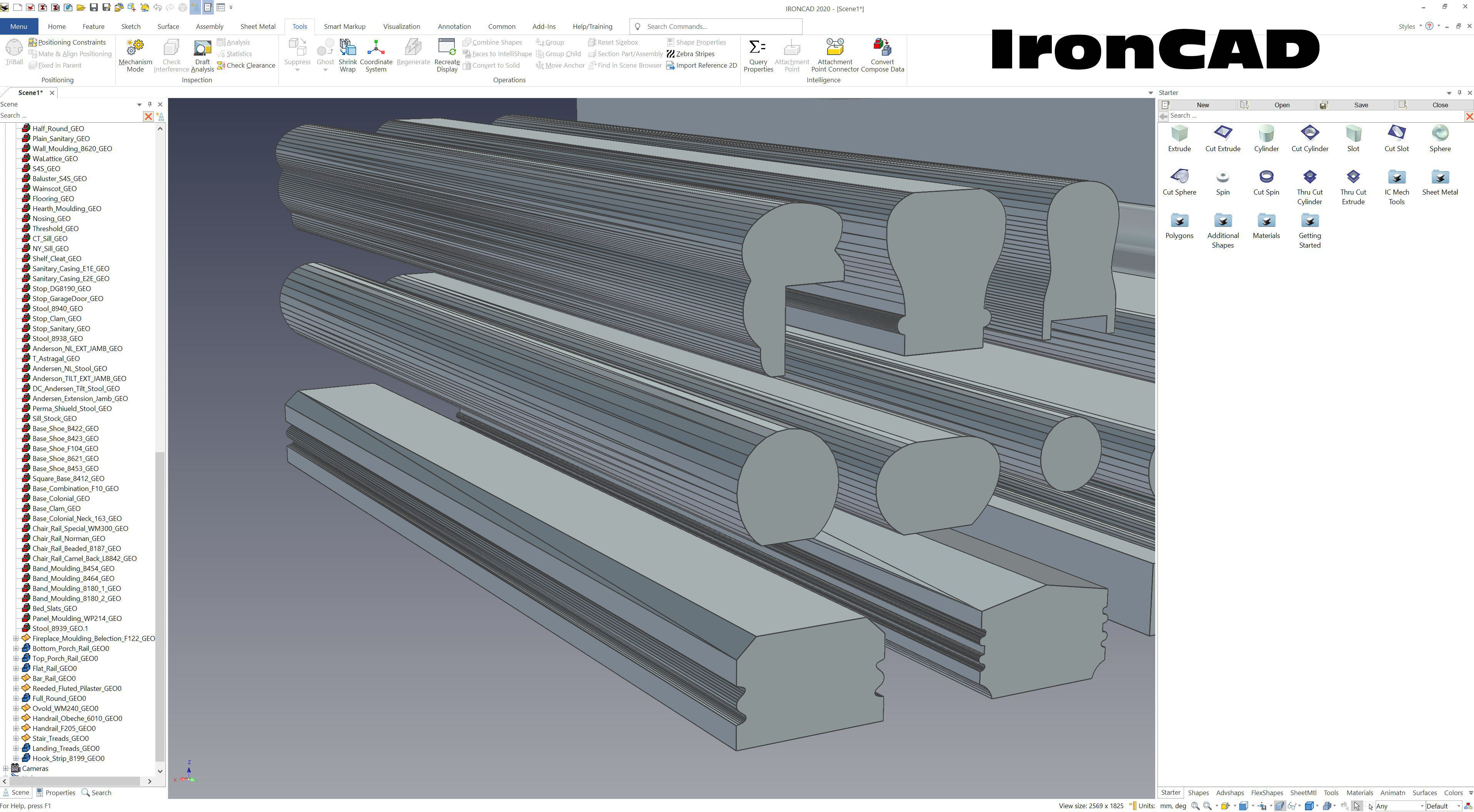Expand Fireplace_Moulding_Belection_F122_GEO node

[16, 639]
